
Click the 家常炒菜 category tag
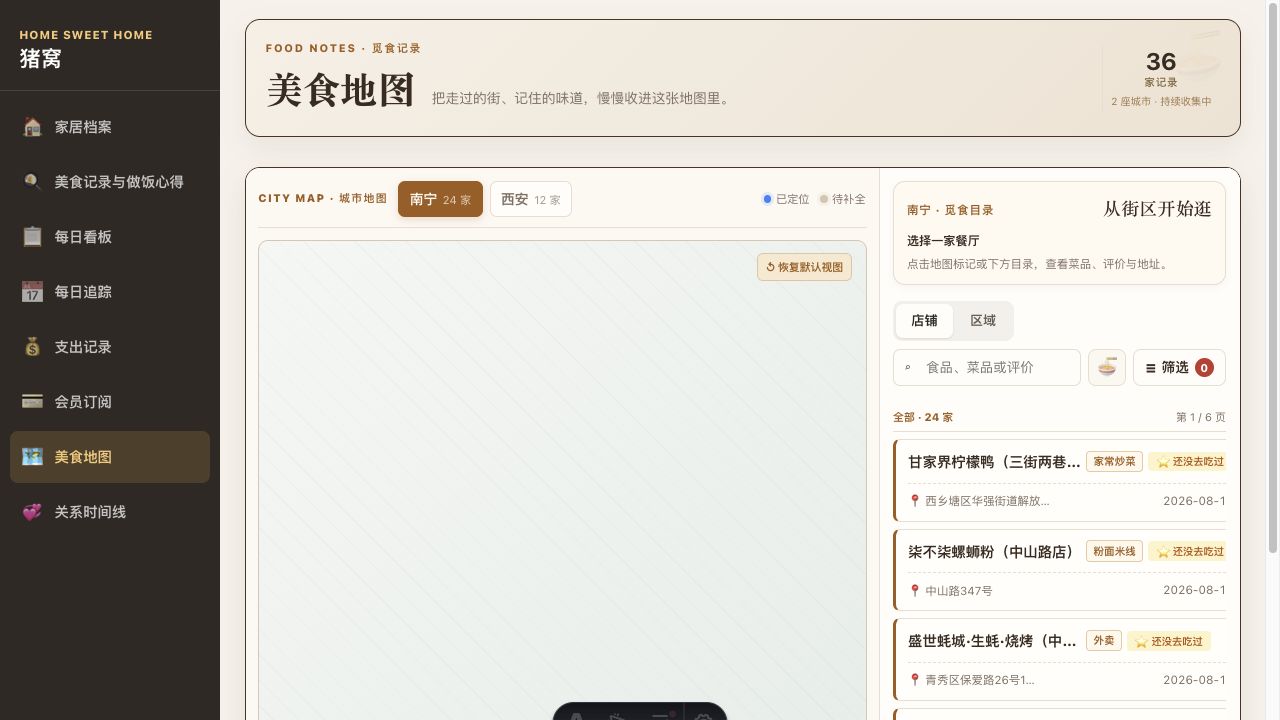(x=1114, y=461)
